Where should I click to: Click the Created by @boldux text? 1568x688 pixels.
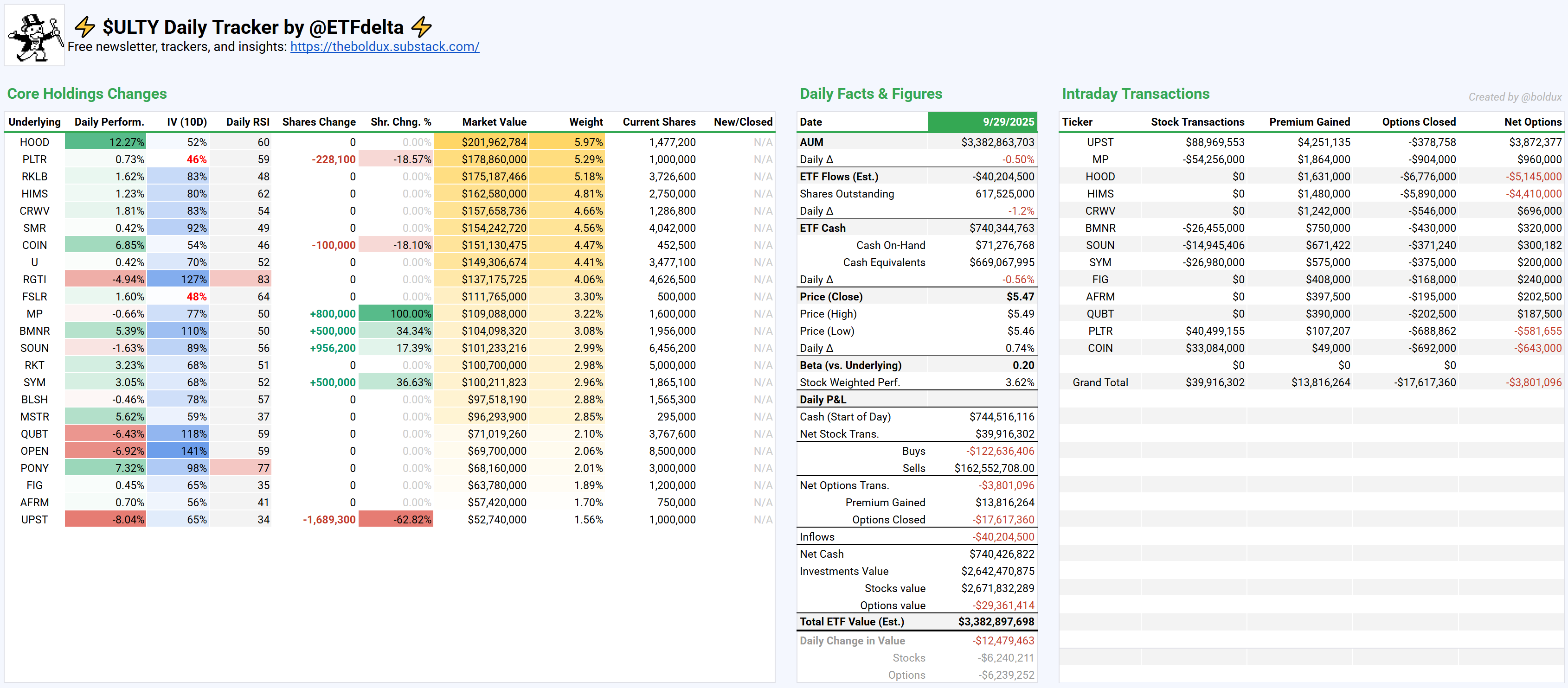coord(1515,97)
